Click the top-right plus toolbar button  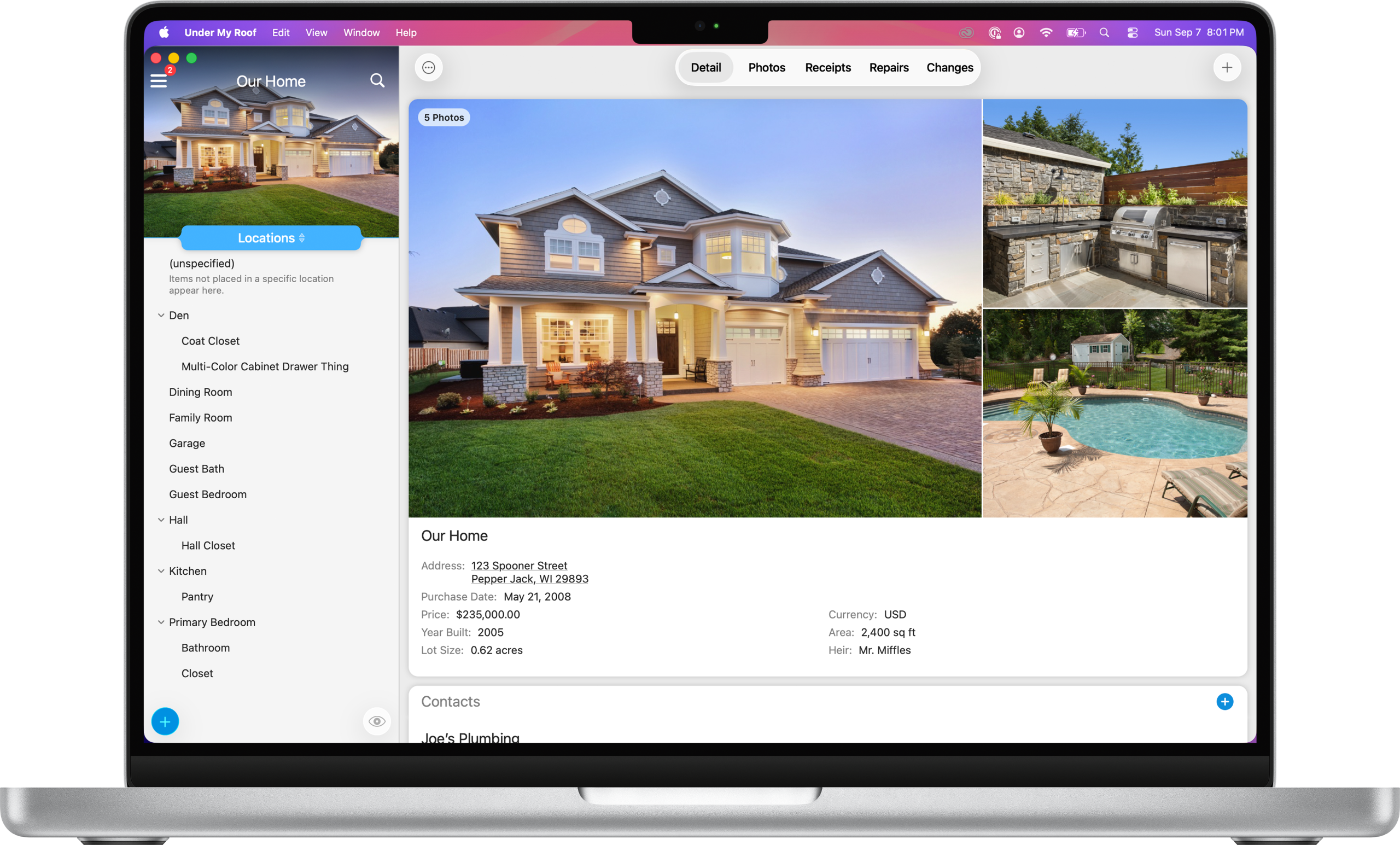pyautogui.click(x=1226, y=68)
